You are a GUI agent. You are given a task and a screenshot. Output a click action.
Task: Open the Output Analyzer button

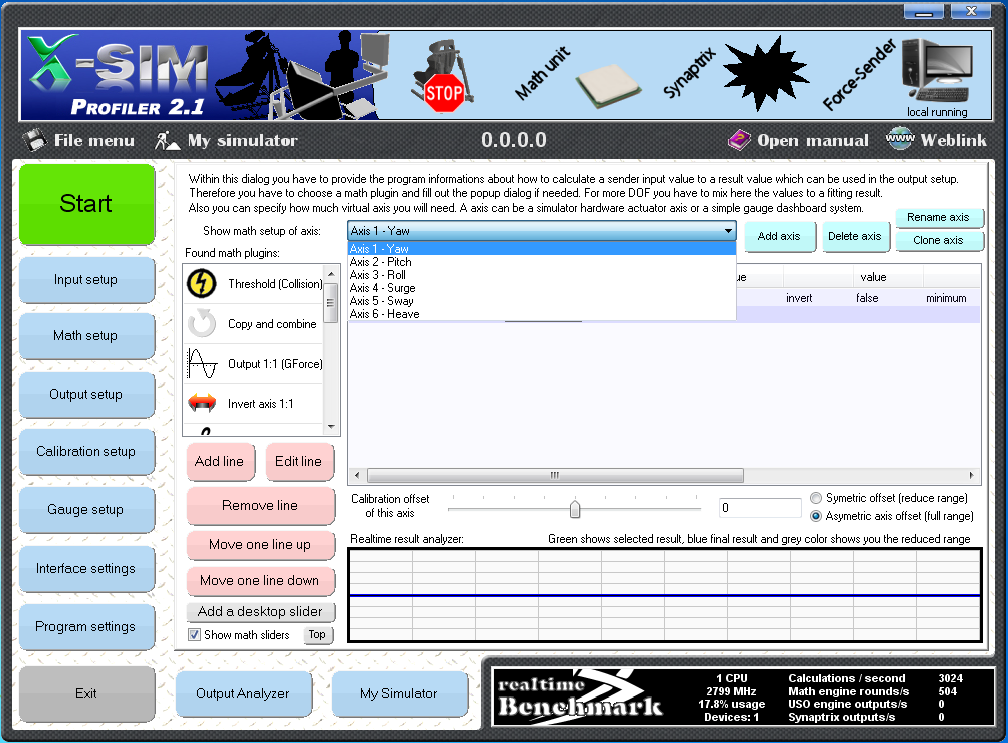click(244, 694)
